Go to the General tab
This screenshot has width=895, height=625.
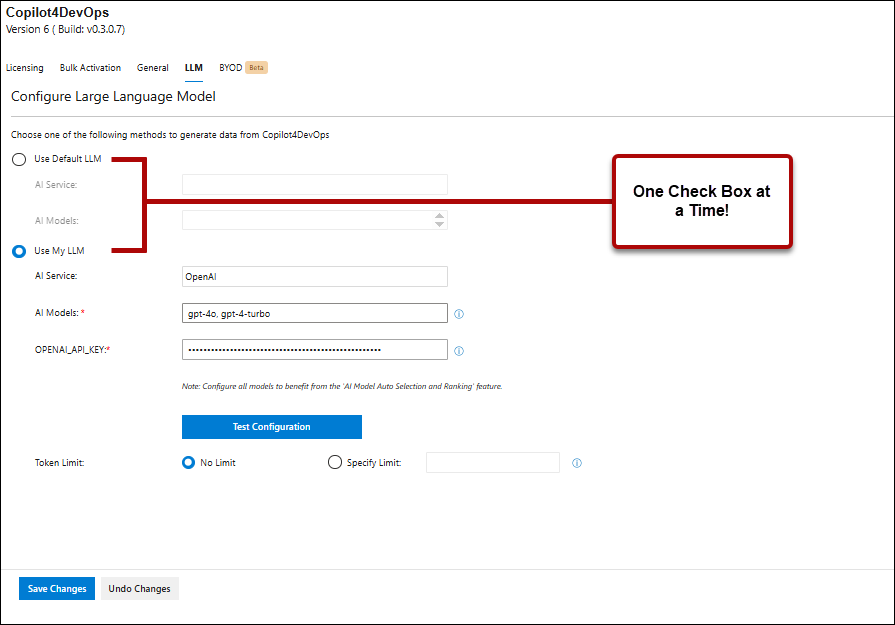click(153, 68)
